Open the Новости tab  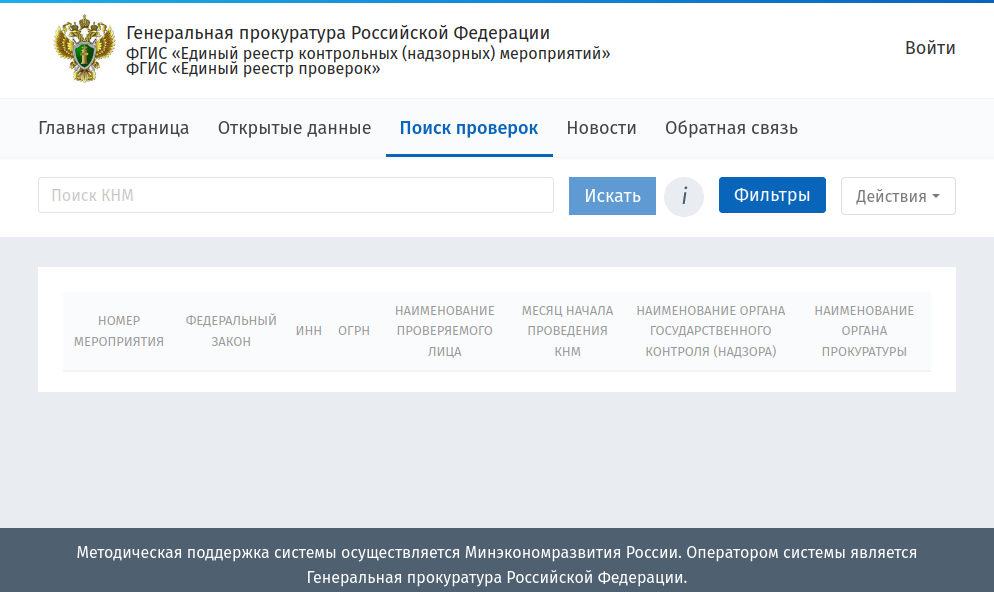point(602,128)
